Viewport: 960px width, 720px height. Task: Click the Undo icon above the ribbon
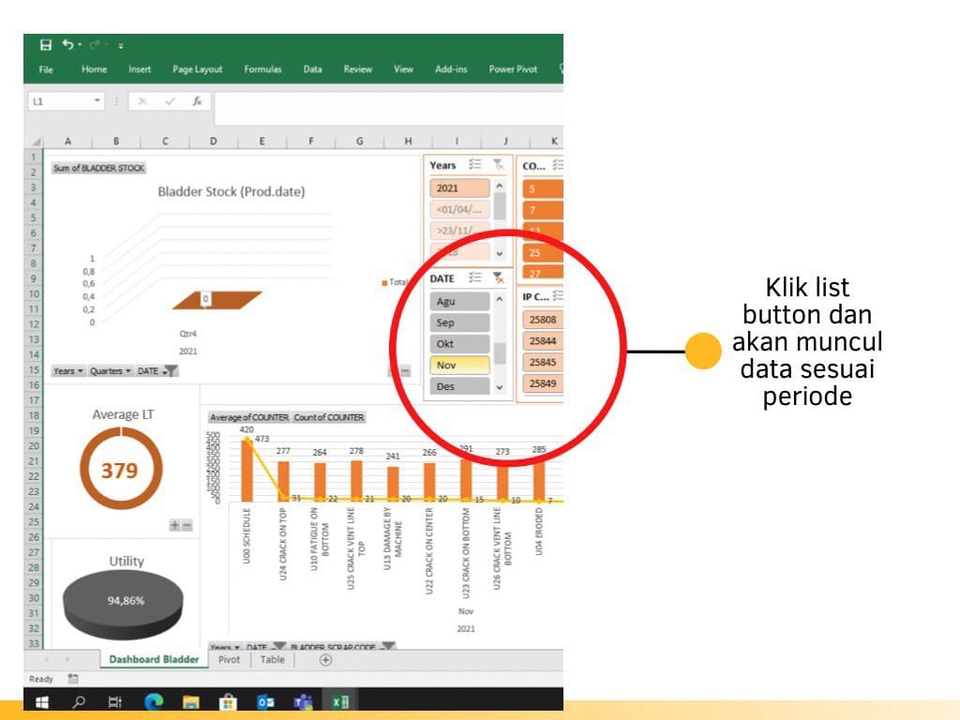click(66, 43)
